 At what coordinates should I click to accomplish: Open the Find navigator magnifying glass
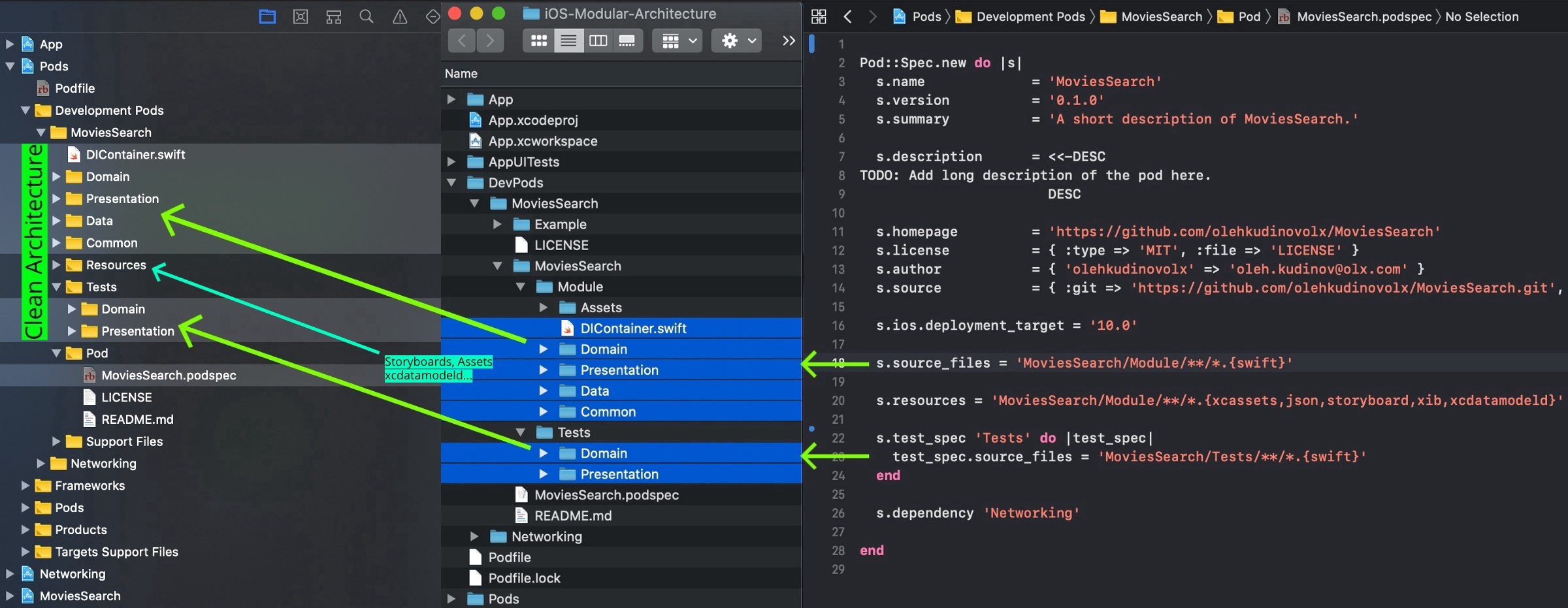(367, 16)
